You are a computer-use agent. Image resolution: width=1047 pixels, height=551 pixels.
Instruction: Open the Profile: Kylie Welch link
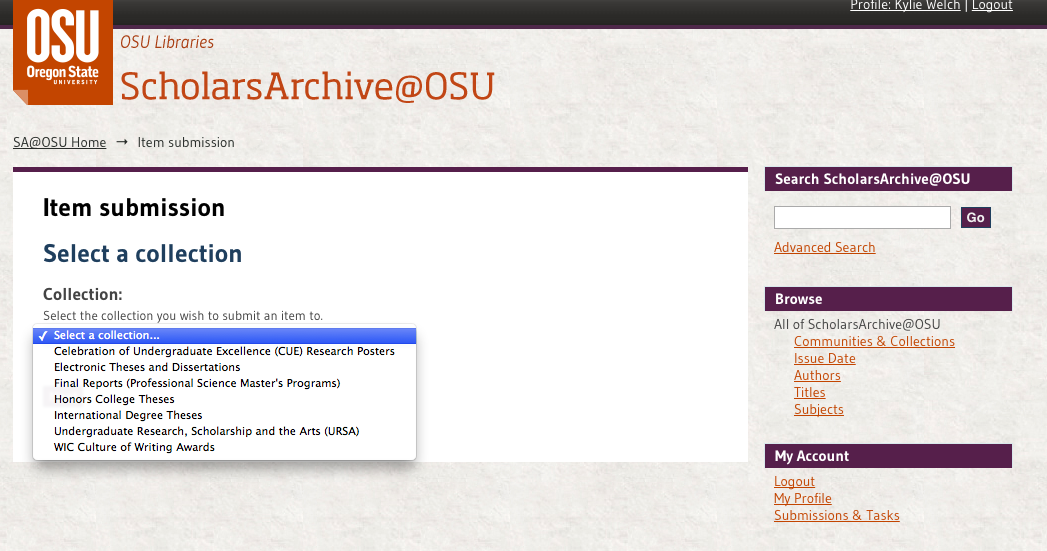pyautogui.click(x=905, y=5)
